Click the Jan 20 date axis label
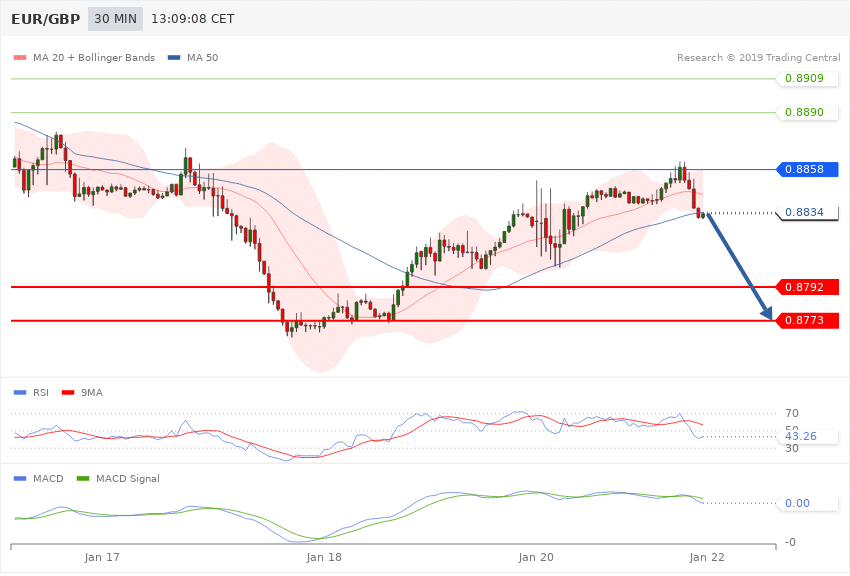This screenshot has height=576, width=850. 536,558
